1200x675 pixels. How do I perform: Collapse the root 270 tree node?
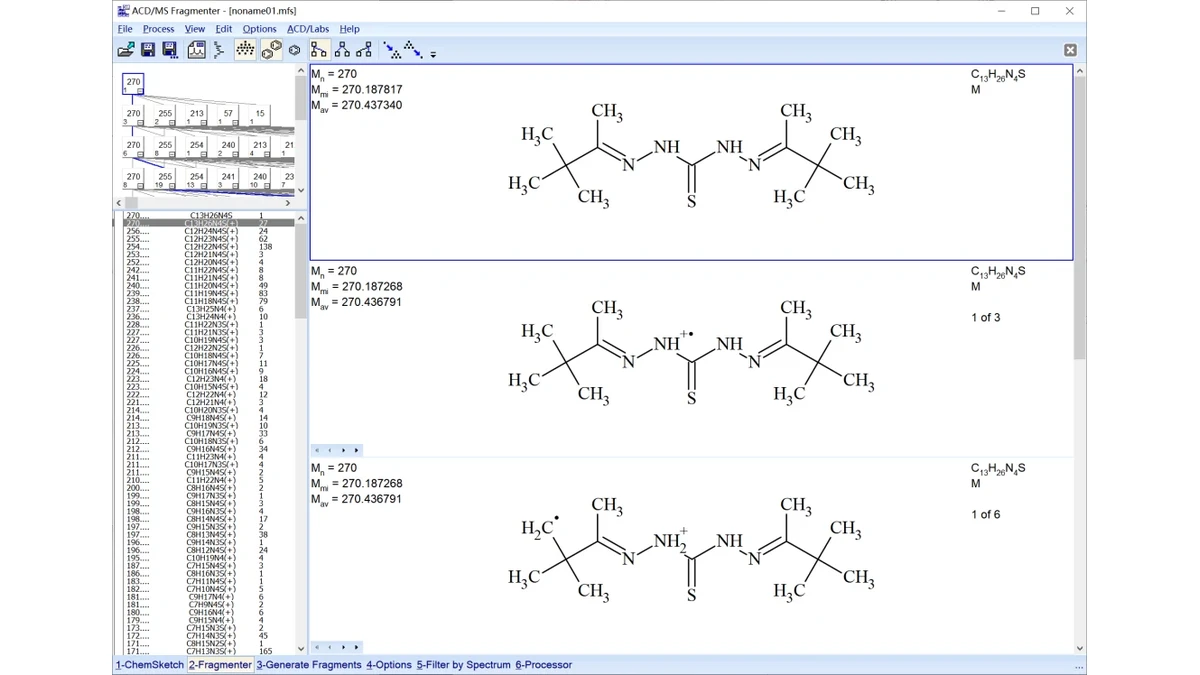click(x=140, y=91)
